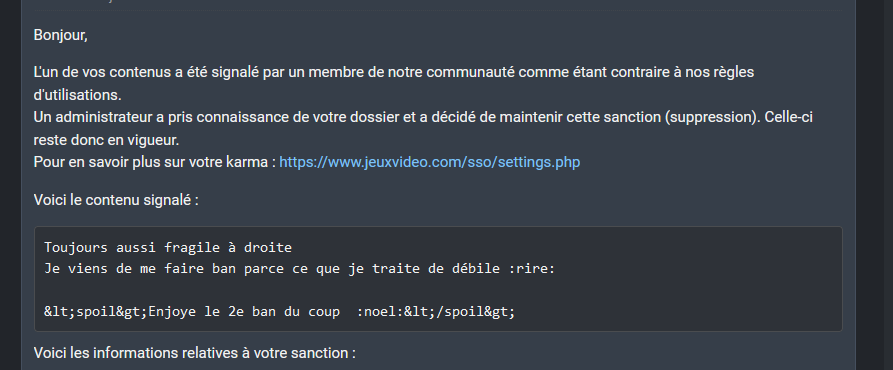Click the ":rire:" smiley code in the quoted content
893x370 pixels.
(532, 269)
